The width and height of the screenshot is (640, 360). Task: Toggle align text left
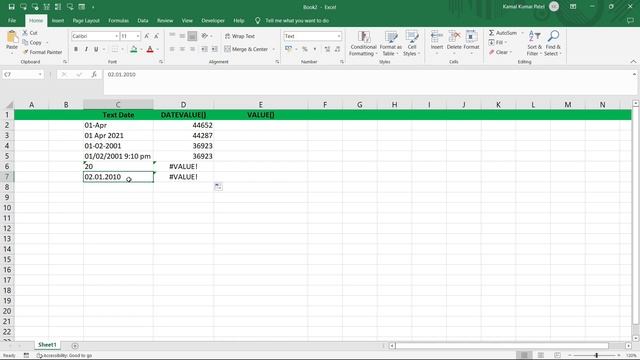[x=172, y=49]
